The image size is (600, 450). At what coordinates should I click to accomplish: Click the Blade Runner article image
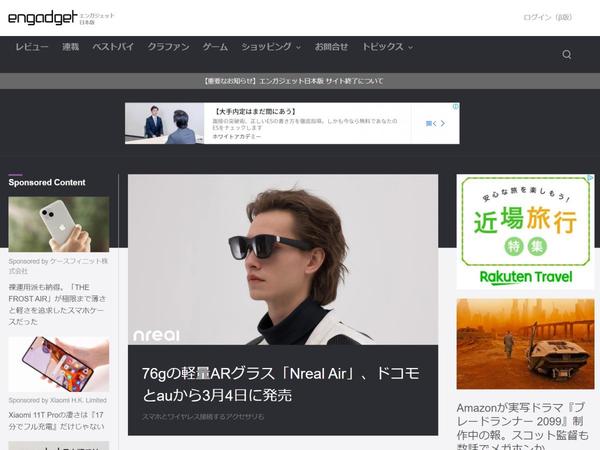point(525,344)
